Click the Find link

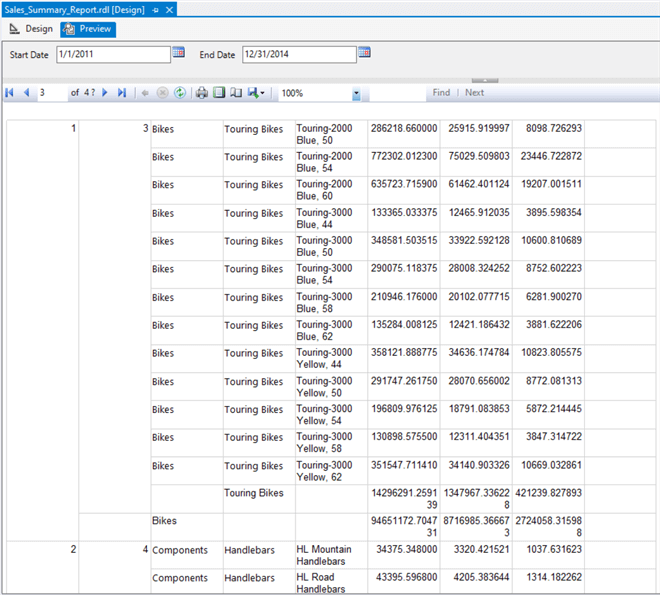[441, 93]
